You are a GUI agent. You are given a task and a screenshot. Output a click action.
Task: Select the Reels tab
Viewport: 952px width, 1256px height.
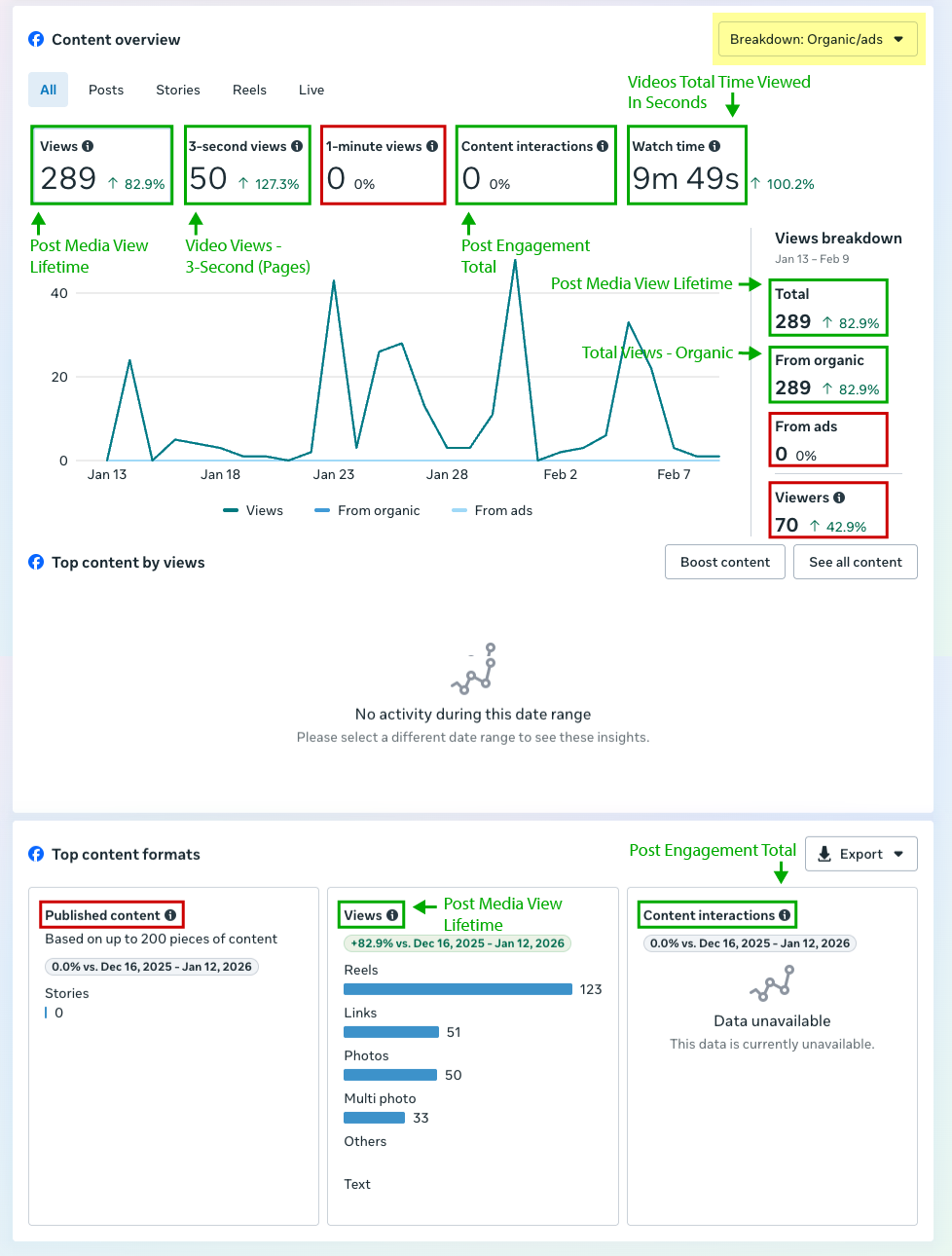coord(249,90)
